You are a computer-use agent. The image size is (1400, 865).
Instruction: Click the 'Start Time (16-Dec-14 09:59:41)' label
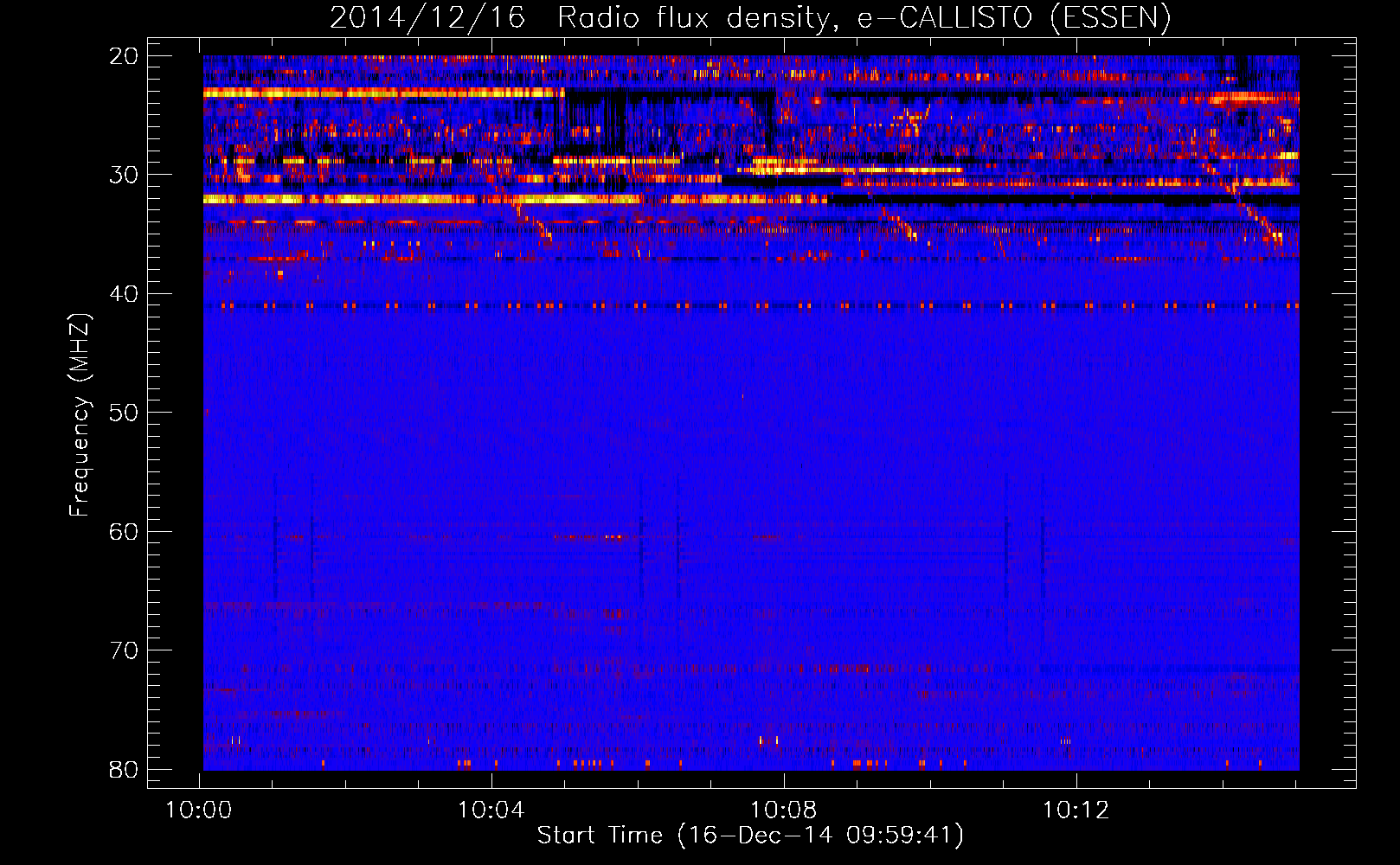pyautogui.click(x=750, y=836)
